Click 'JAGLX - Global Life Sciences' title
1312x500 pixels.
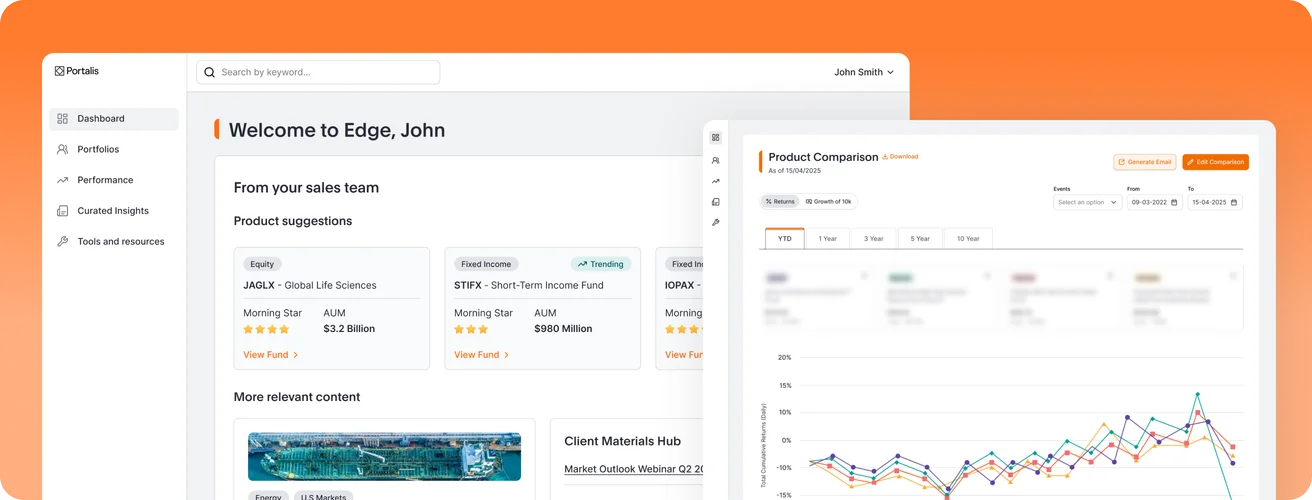[310, 285]
